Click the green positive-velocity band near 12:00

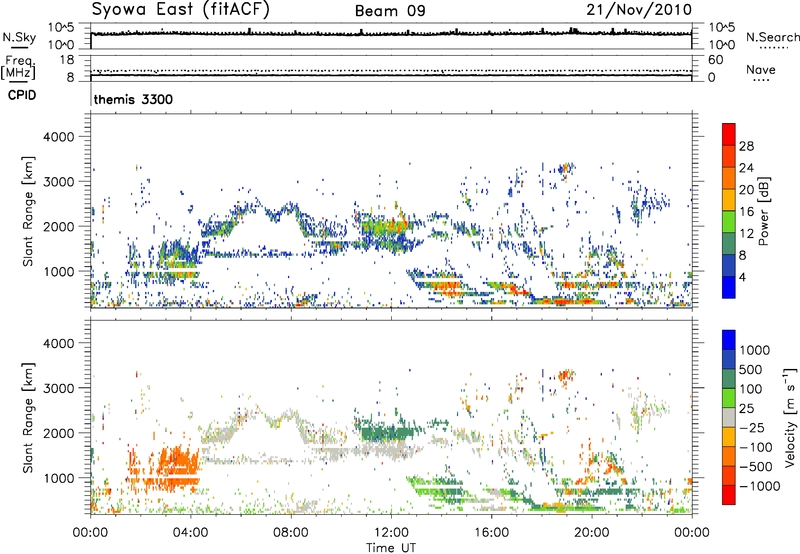[387, 434]
